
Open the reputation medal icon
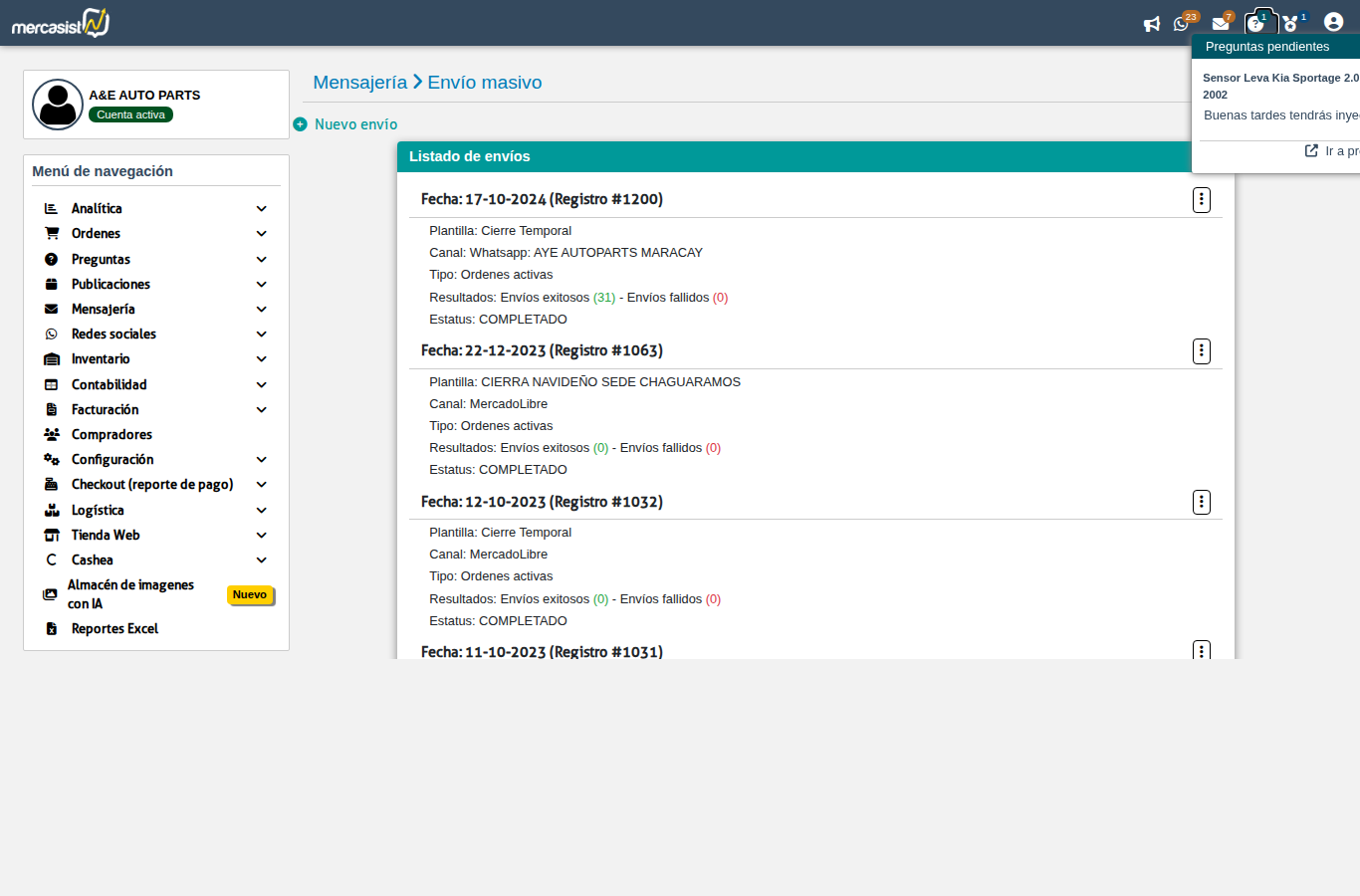point(1291,24)
